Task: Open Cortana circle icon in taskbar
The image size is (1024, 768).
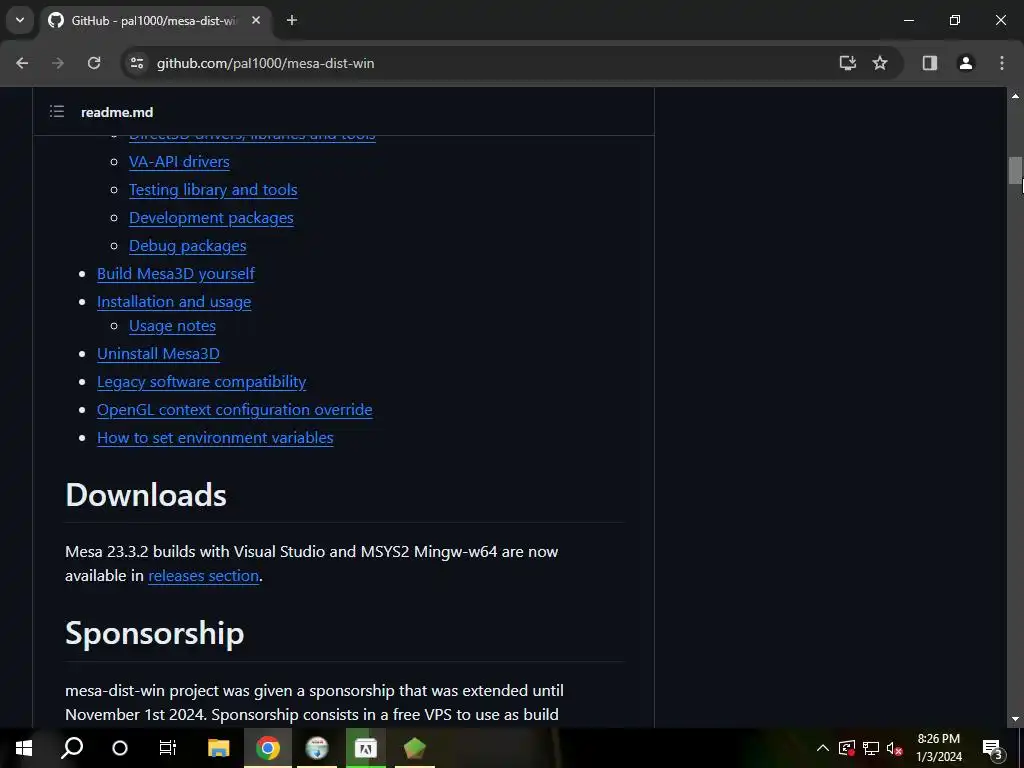Action: pos(120,748)
